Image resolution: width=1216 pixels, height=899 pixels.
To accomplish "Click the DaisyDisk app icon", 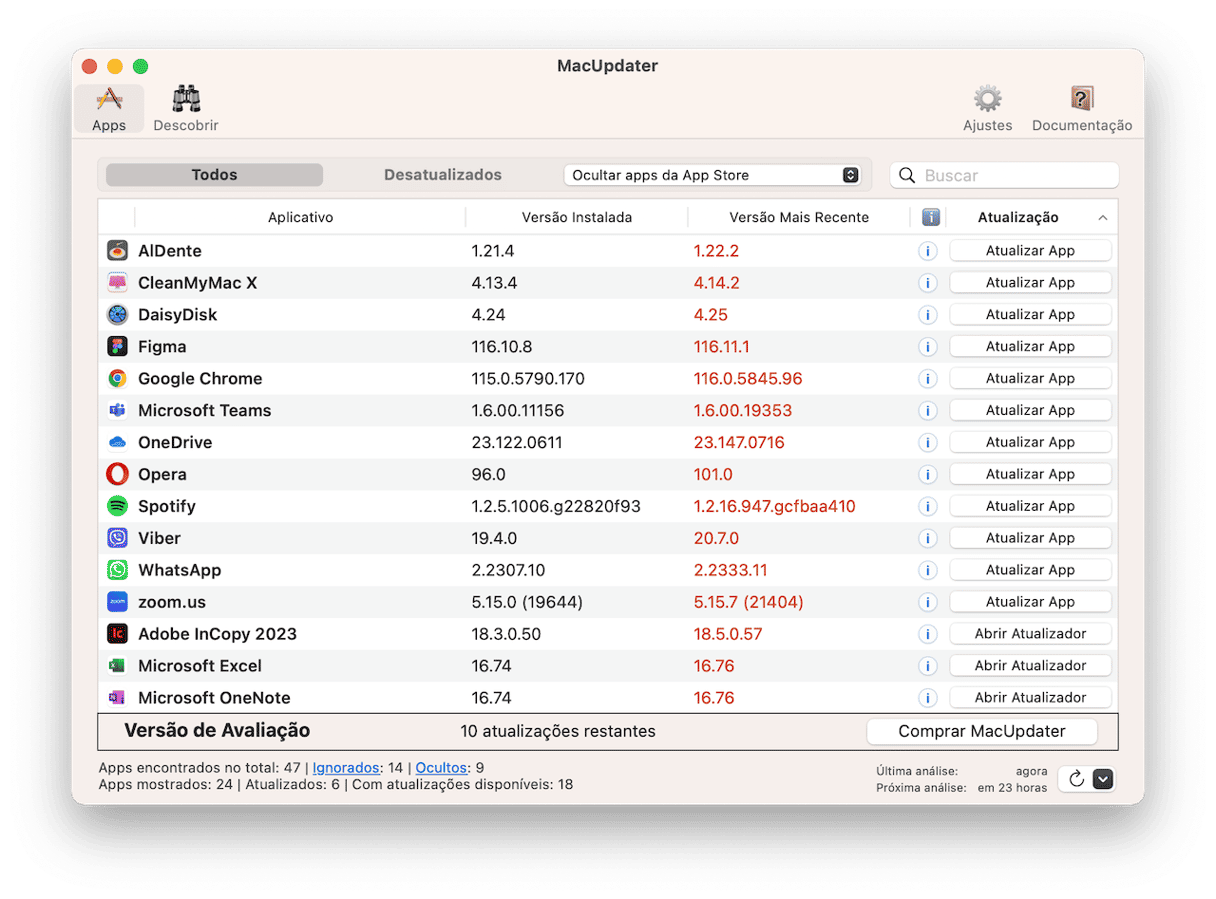I will click(x=118, y=315).
